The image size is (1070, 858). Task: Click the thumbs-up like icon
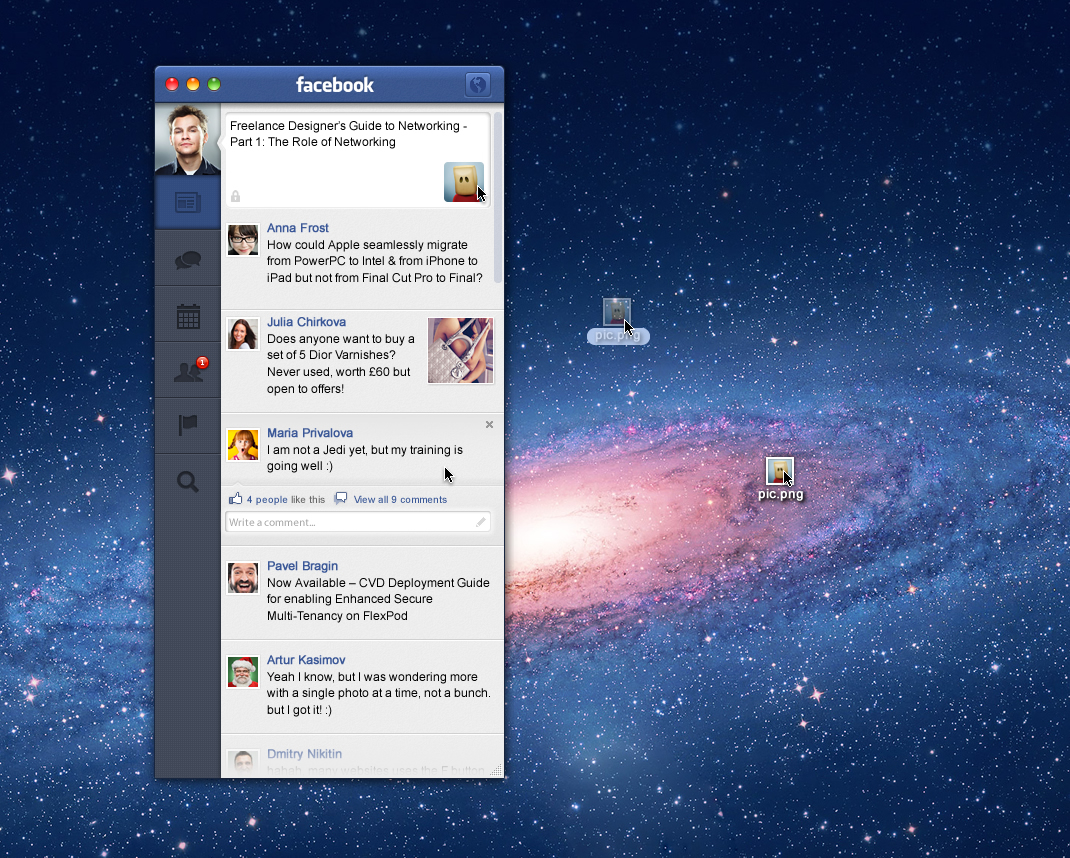pos(235,498)
